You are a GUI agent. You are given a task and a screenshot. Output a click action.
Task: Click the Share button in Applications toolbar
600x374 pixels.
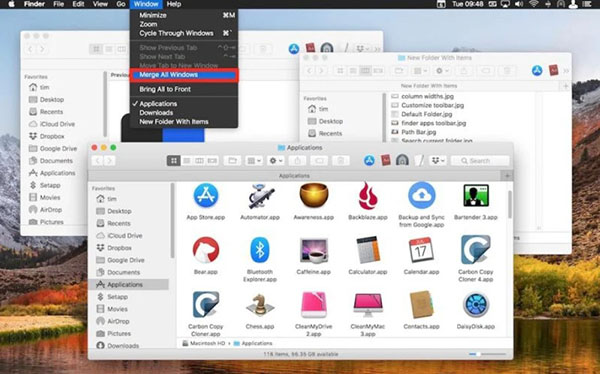[297, 161]
